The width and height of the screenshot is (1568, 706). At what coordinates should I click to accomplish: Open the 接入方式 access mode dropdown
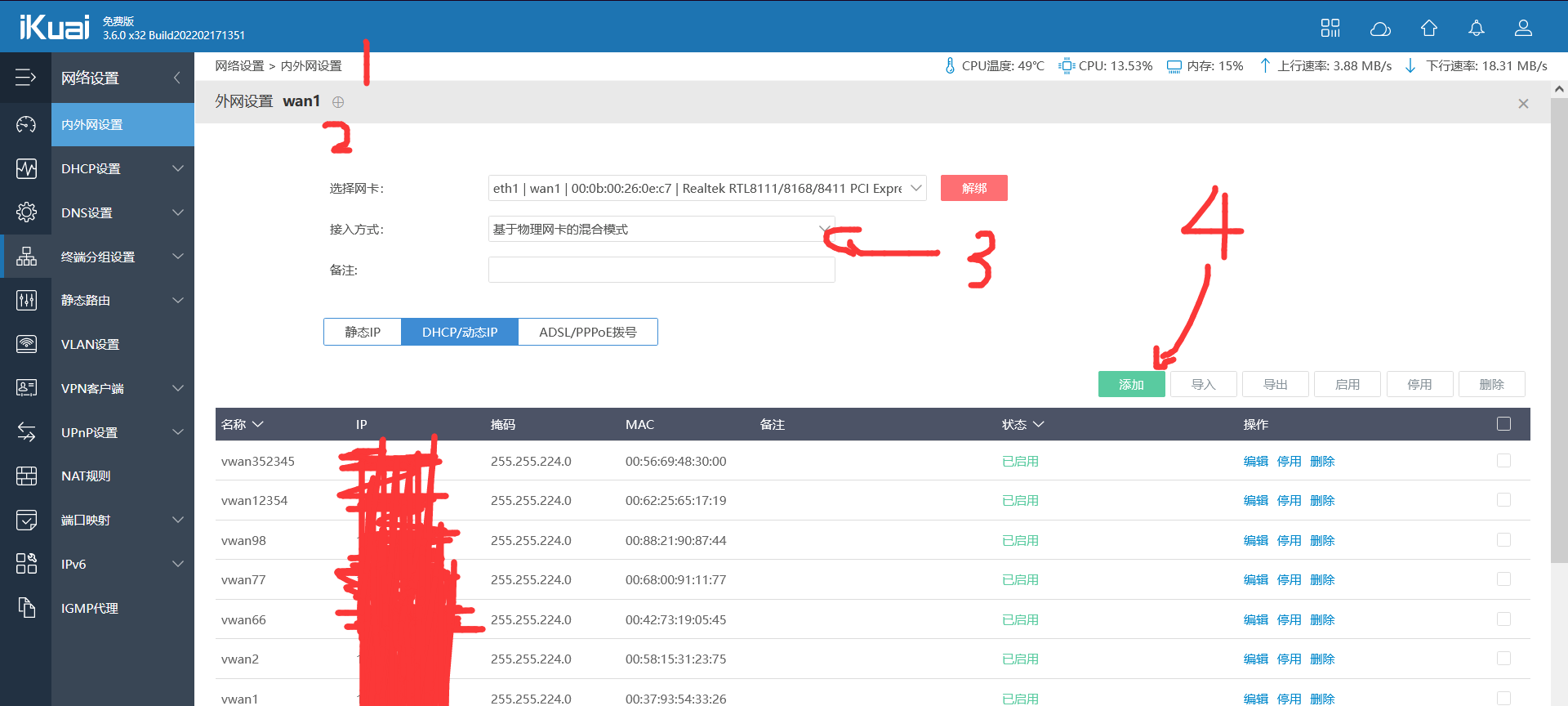(x=661, y=229)
